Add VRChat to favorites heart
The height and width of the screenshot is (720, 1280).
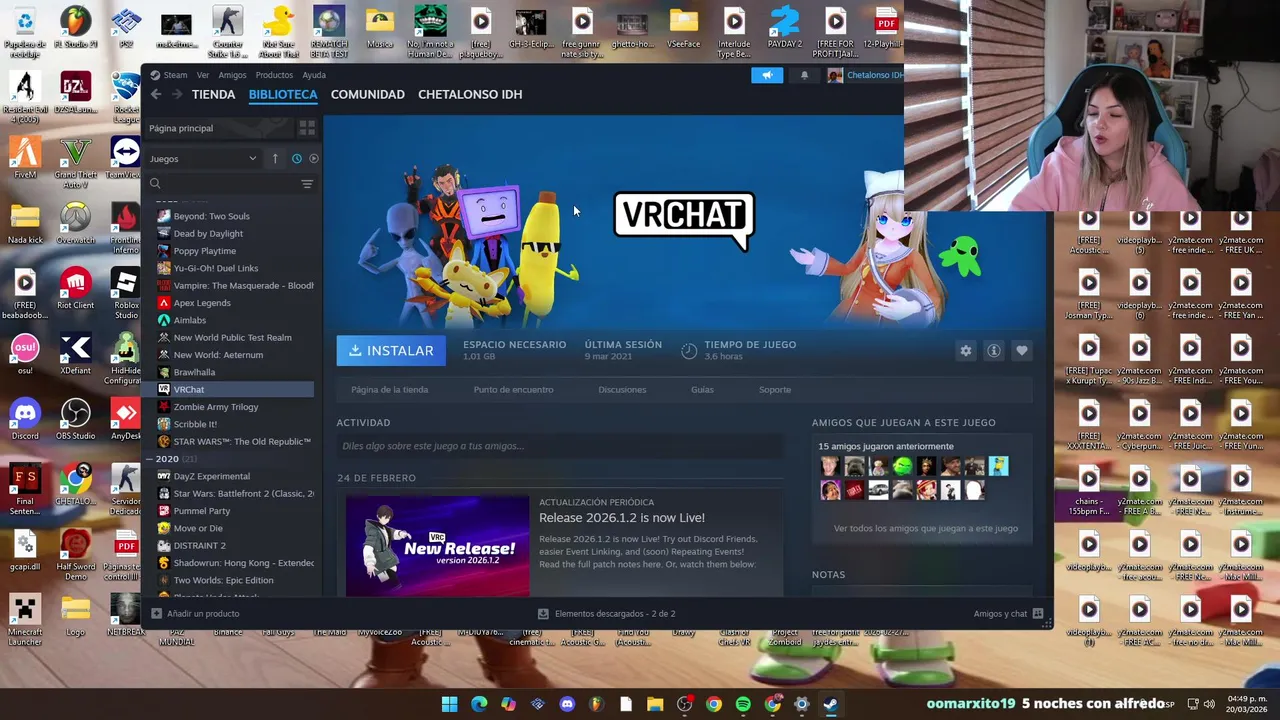[x=1021, y=351]
